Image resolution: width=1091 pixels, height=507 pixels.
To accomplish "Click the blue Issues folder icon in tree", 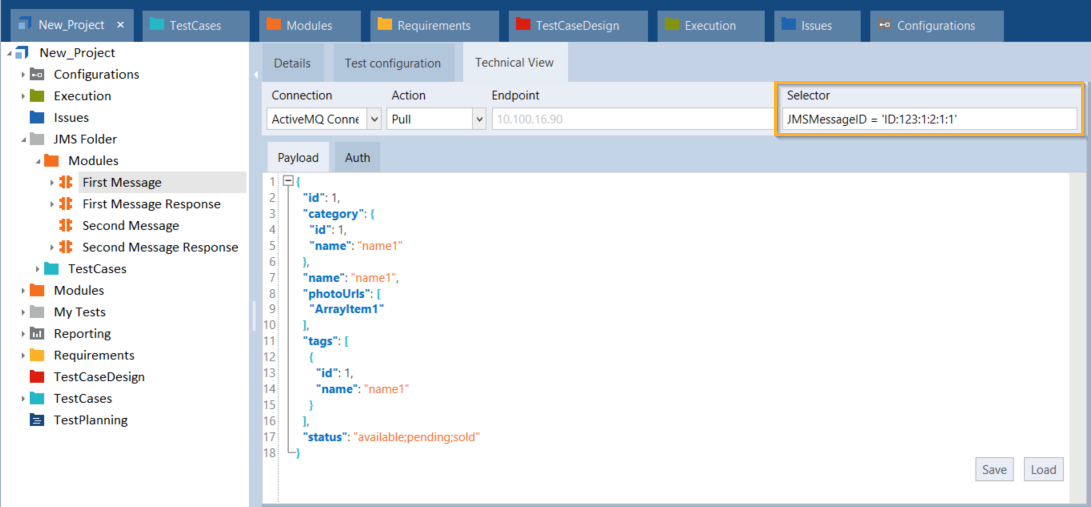I will click(x=37, y=118).
